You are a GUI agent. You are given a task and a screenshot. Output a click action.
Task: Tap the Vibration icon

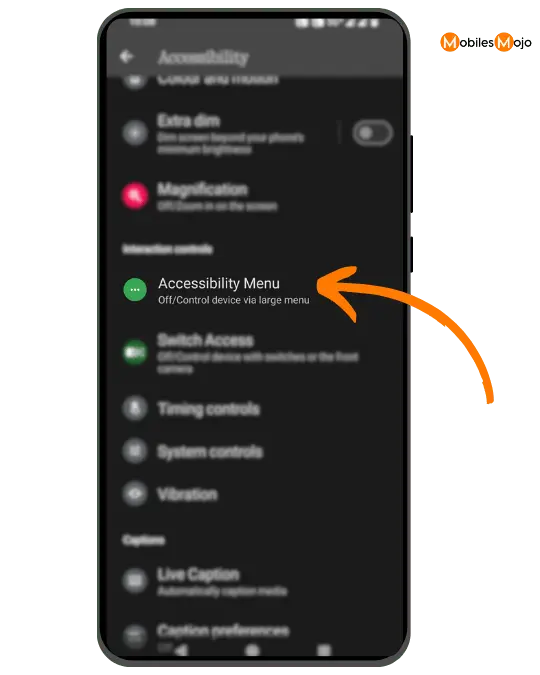click(135, 494)
